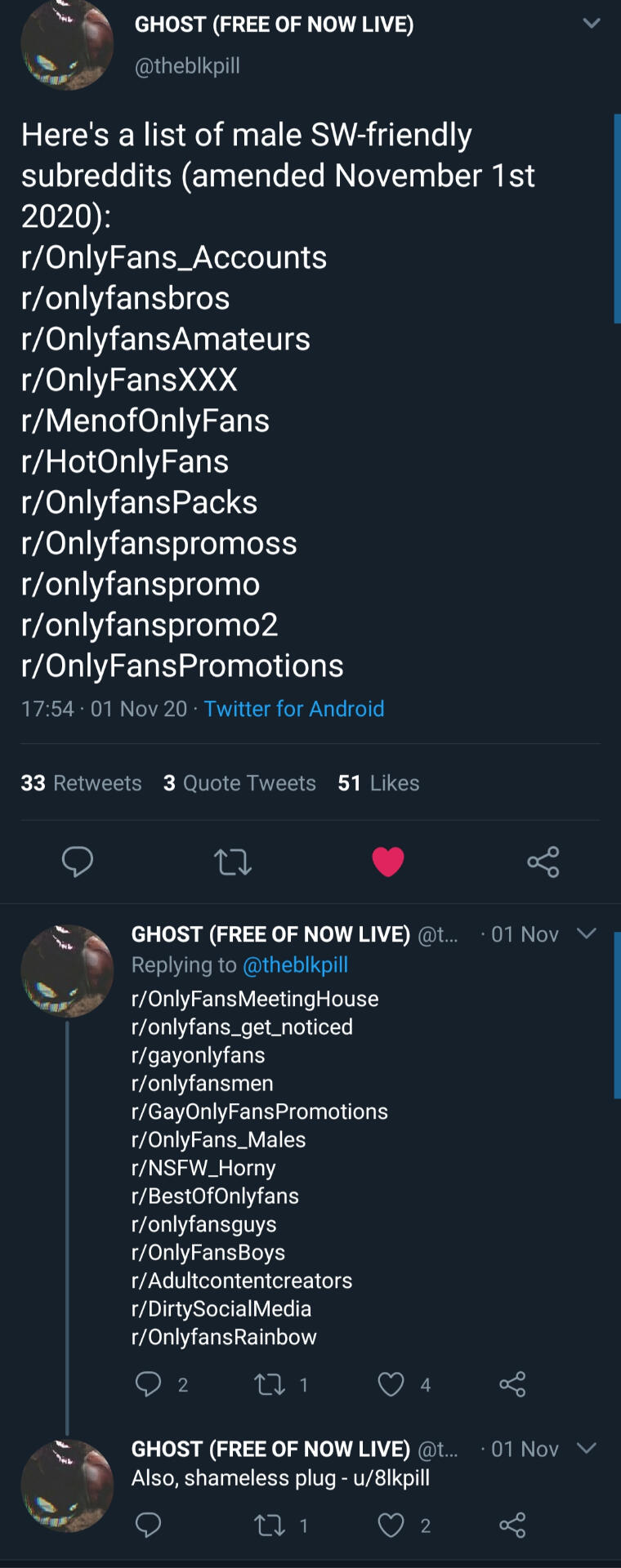Screen dimensions: 621x1568
Task: Retweet the main tweet
Action: (x=232, y=861)
